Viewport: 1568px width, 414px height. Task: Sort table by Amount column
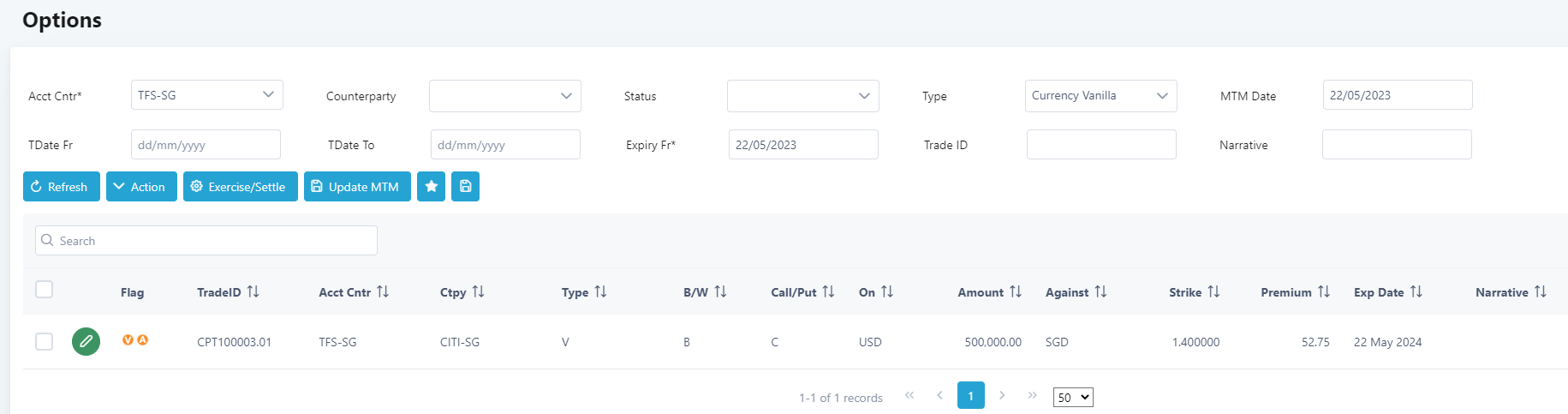1015,292
